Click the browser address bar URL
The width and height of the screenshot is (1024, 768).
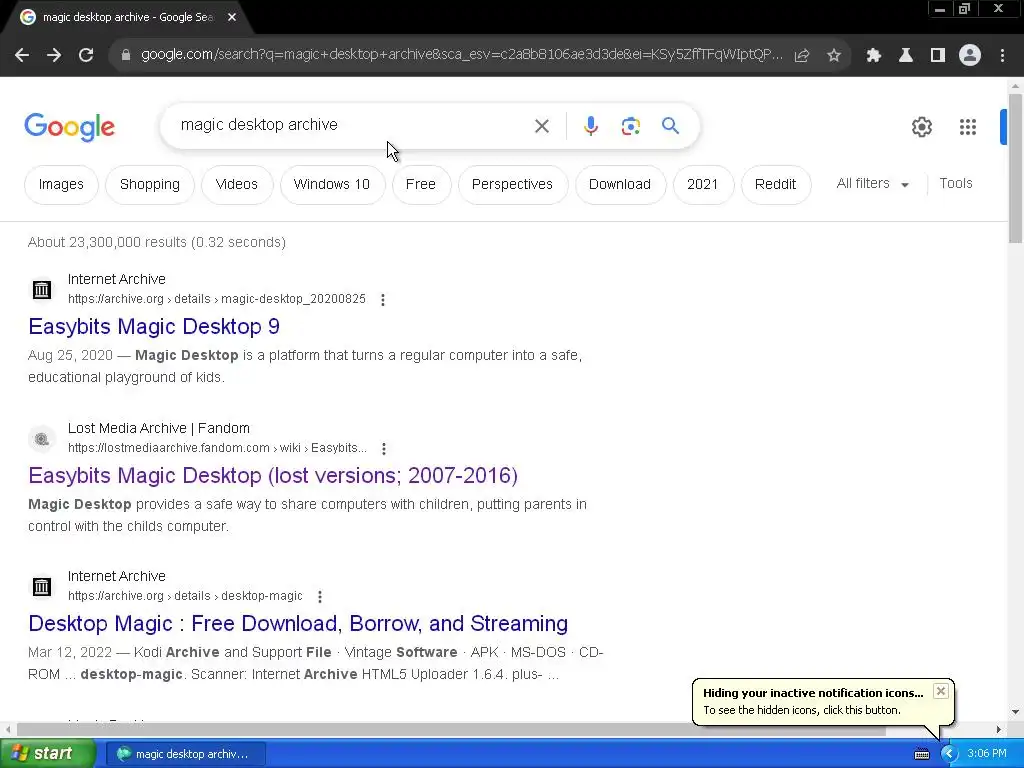tap(461, 55)
